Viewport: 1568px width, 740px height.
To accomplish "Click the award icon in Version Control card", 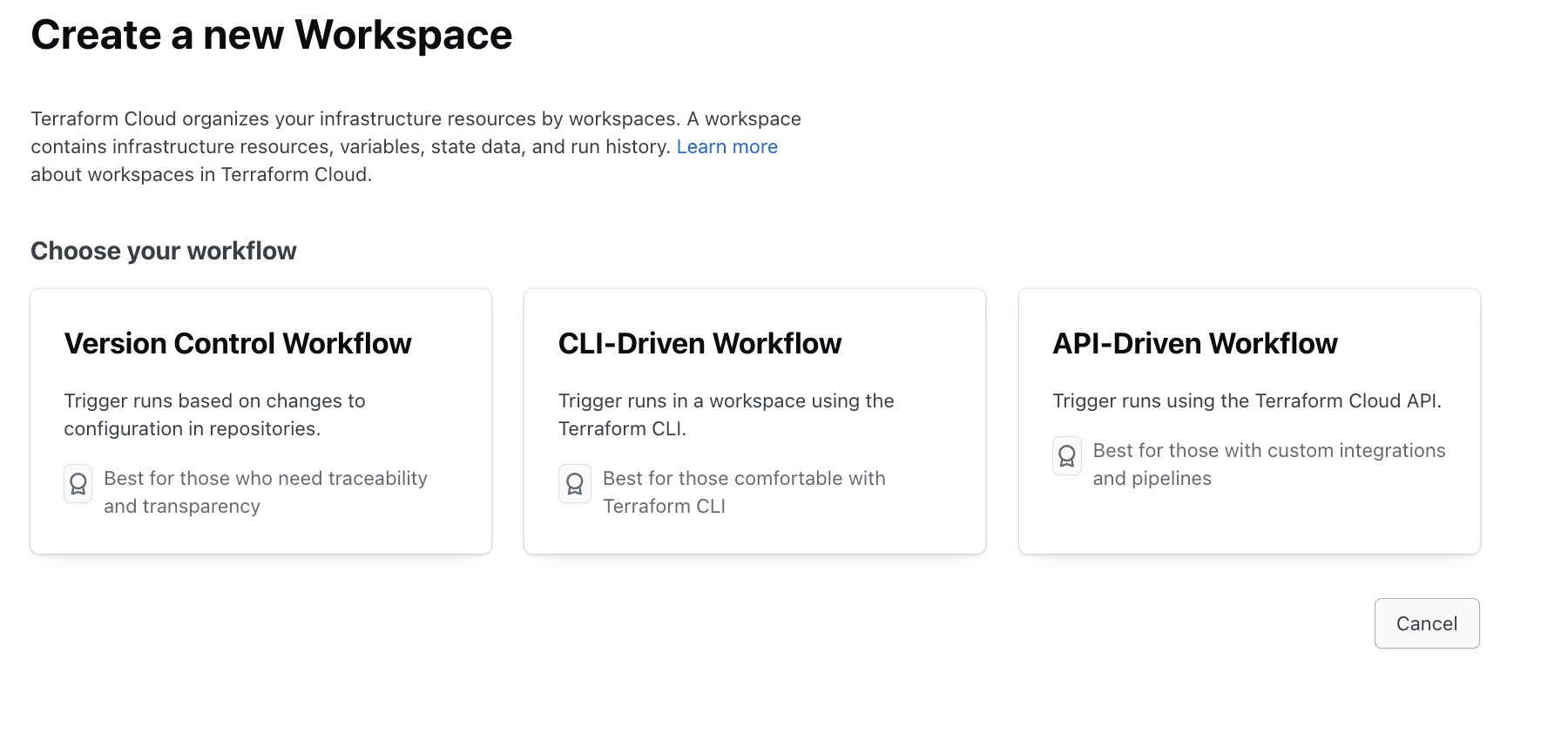I will pos(78,483).
